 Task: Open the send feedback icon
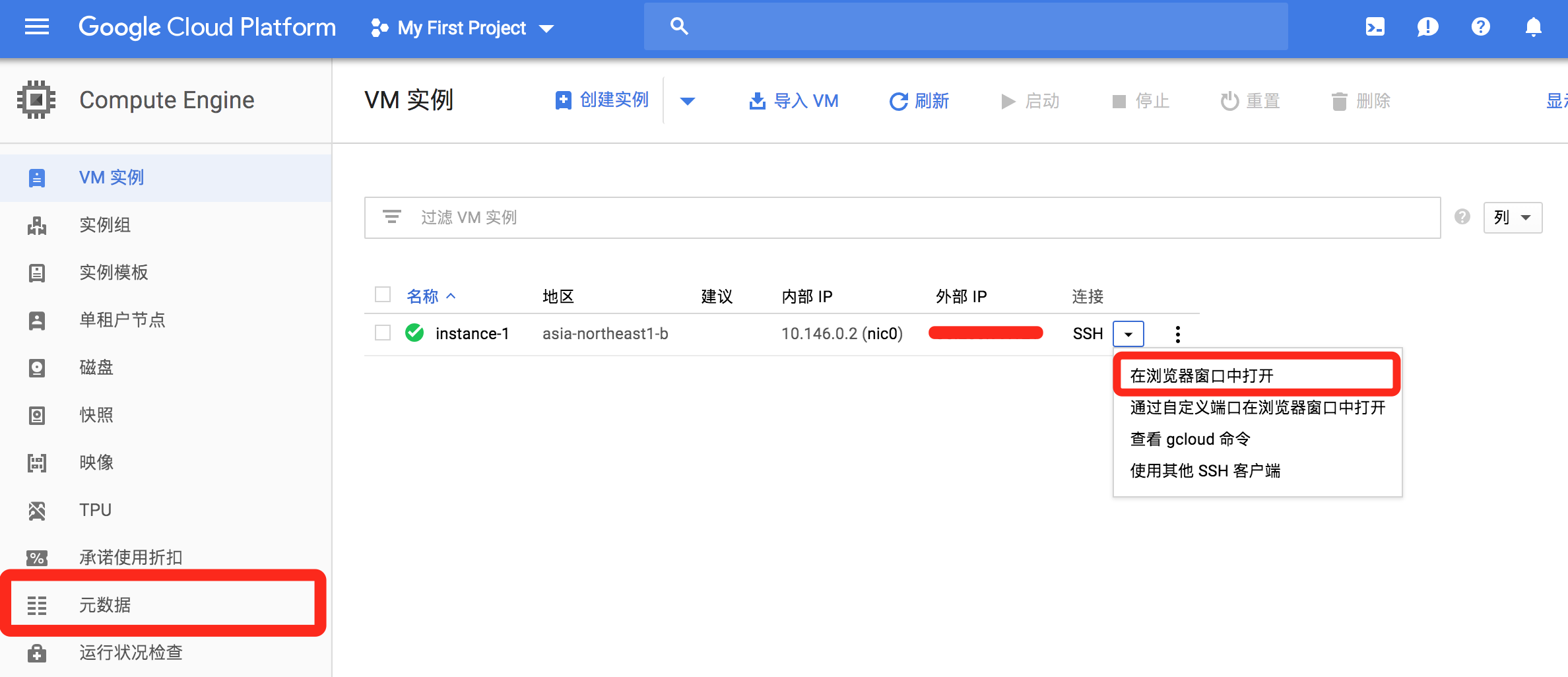tap(1427, 27)
